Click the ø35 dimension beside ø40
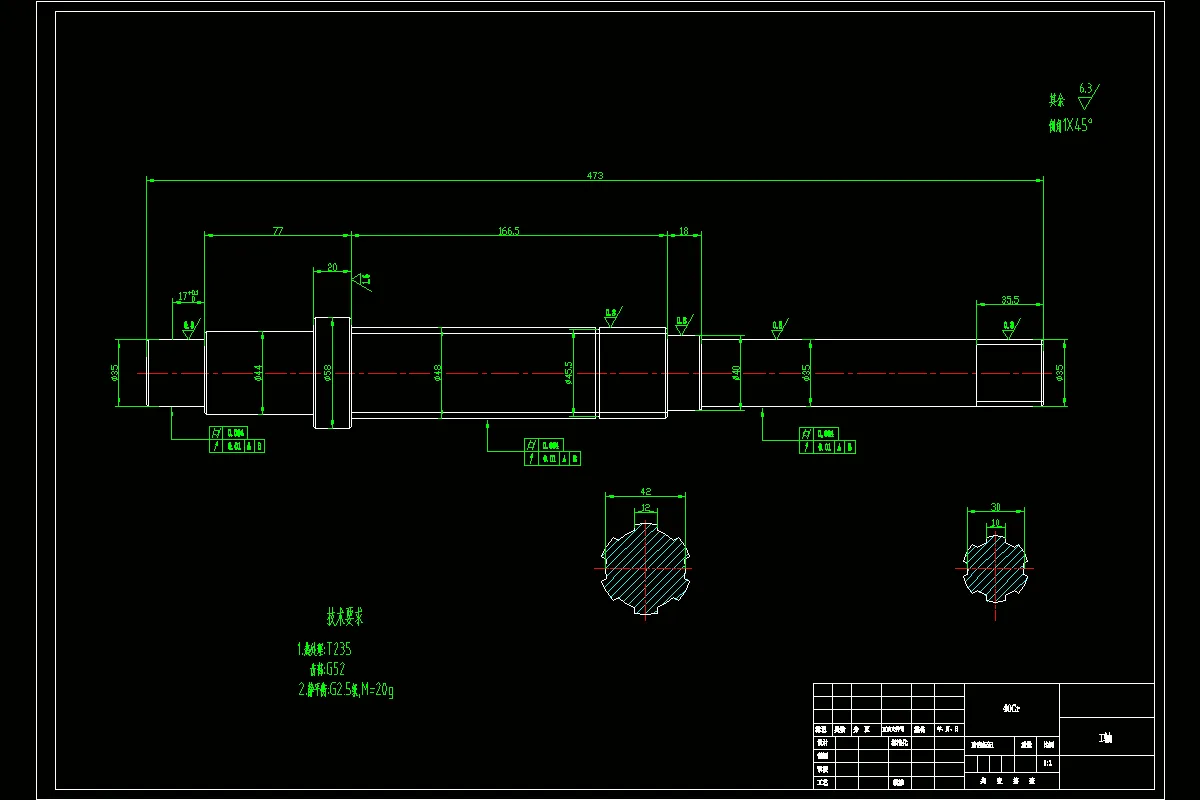1200x800 pixels. pos(806,373)
